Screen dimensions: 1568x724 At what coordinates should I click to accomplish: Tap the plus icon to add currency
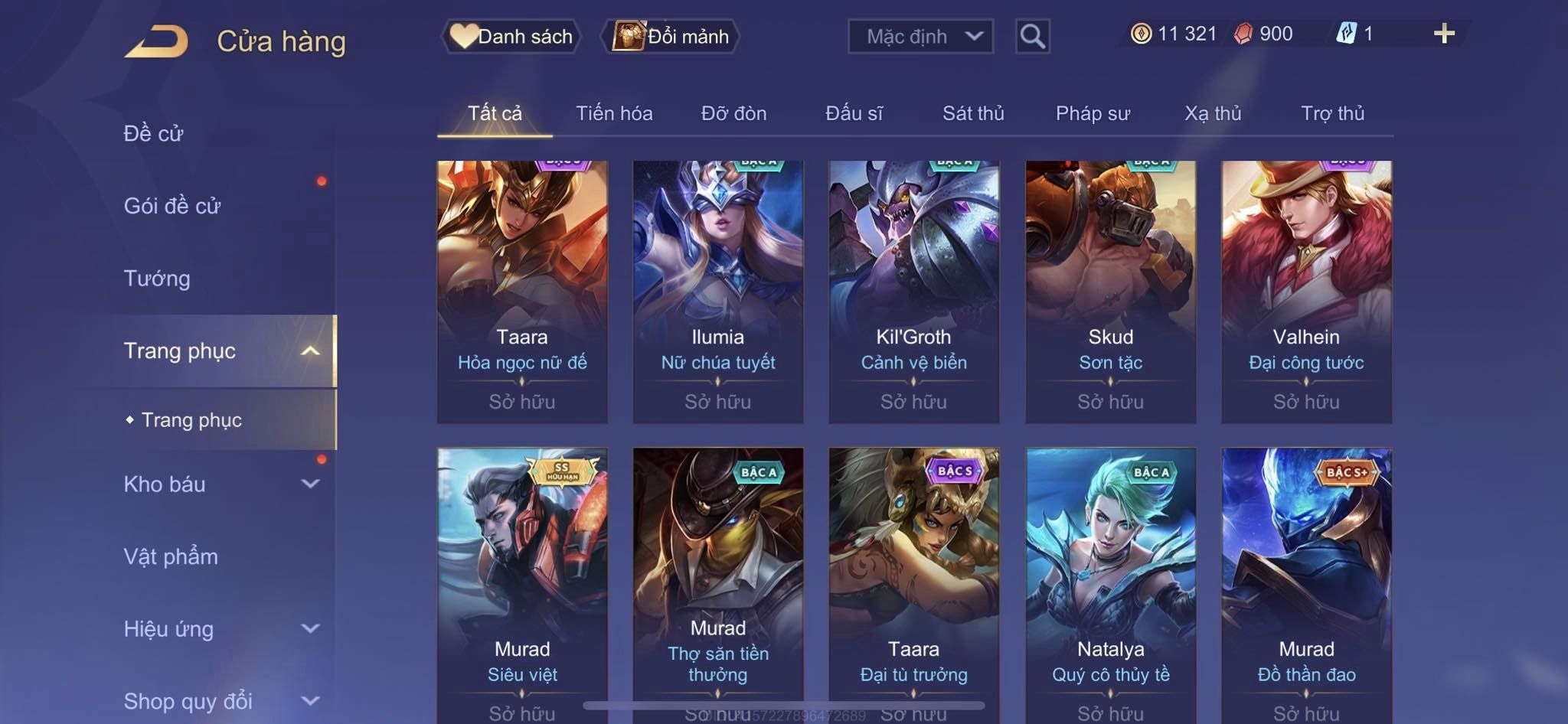pyautogui.click(x=1444, y=34)
